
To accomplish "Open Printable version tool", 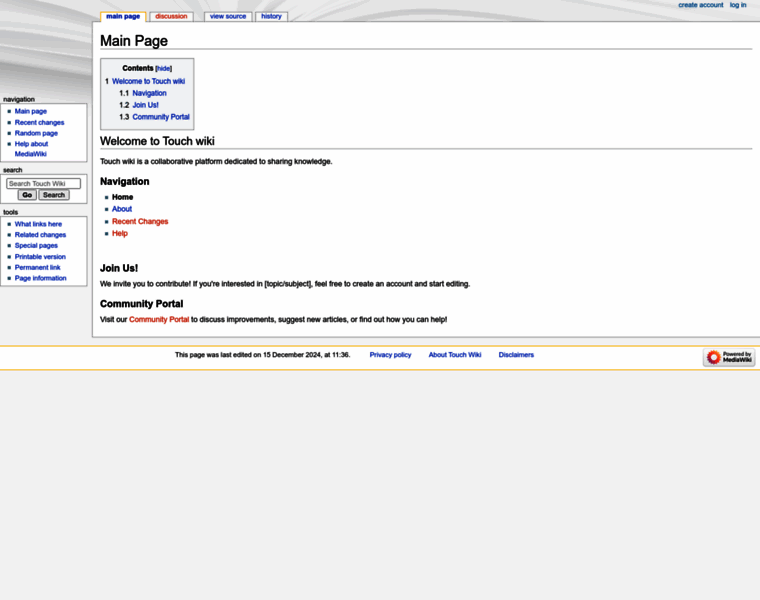I will click(40, 257).
